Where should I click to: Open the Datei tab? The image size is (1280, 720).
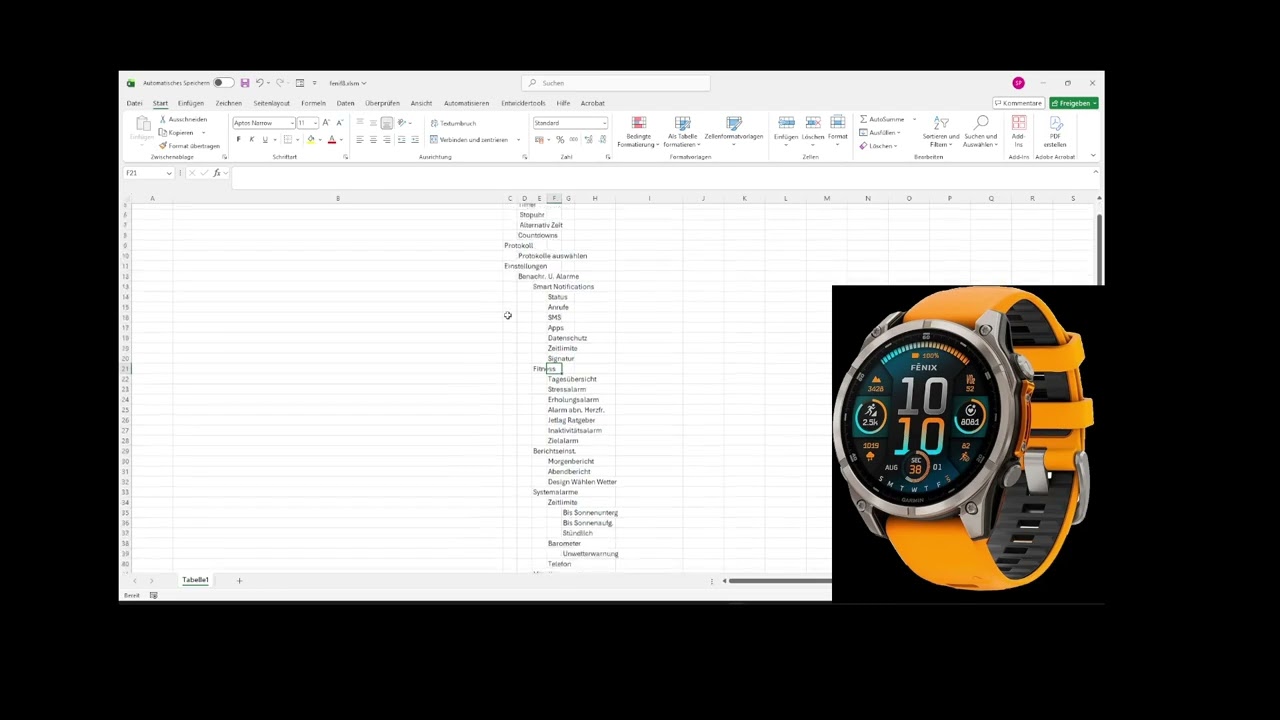tap(134, 103)
